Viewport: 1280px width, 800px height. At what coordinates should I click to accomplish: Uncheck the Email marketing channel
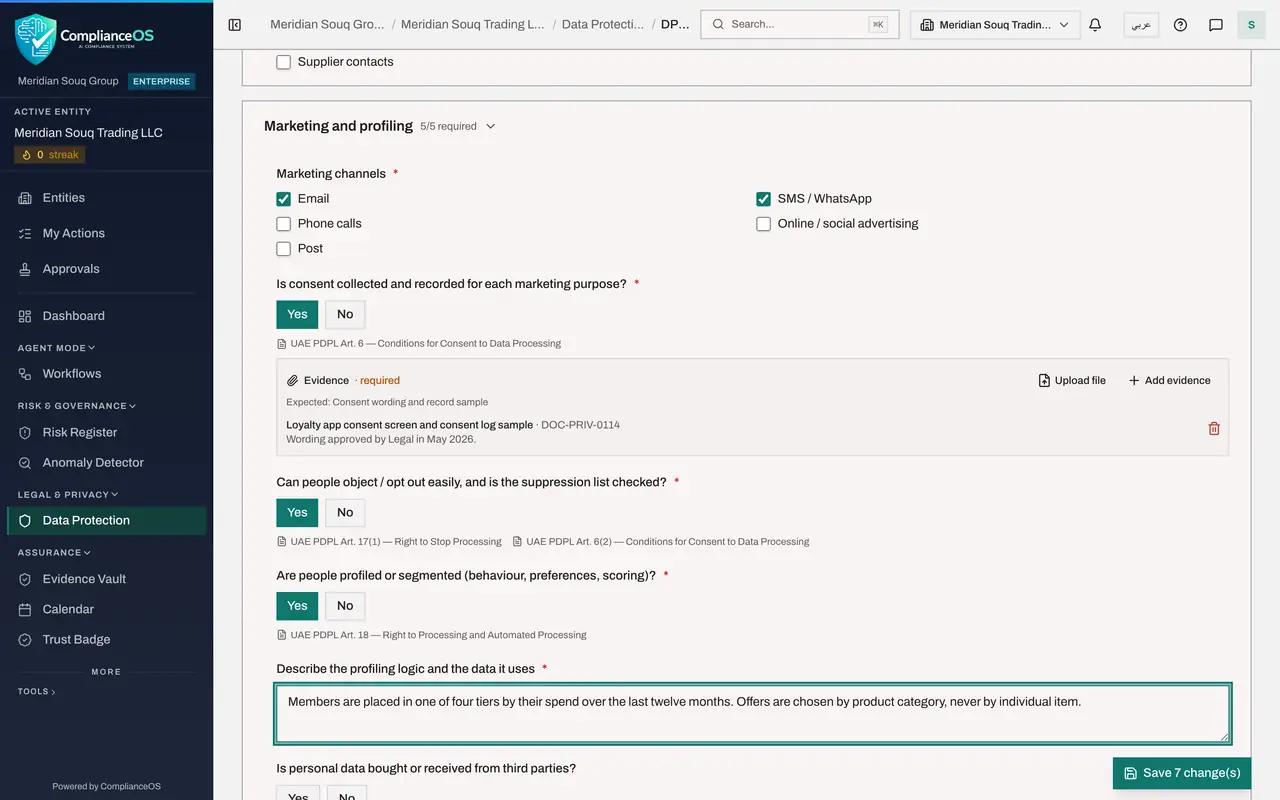point(284,199)
